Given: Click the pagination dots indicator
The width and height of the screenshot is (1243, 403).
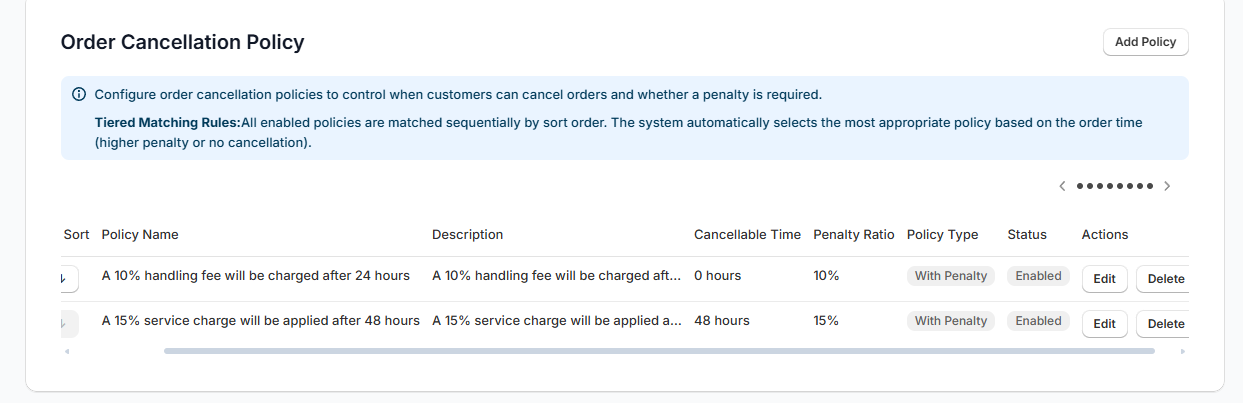Looking at the screenshot, I should 1114,186.
